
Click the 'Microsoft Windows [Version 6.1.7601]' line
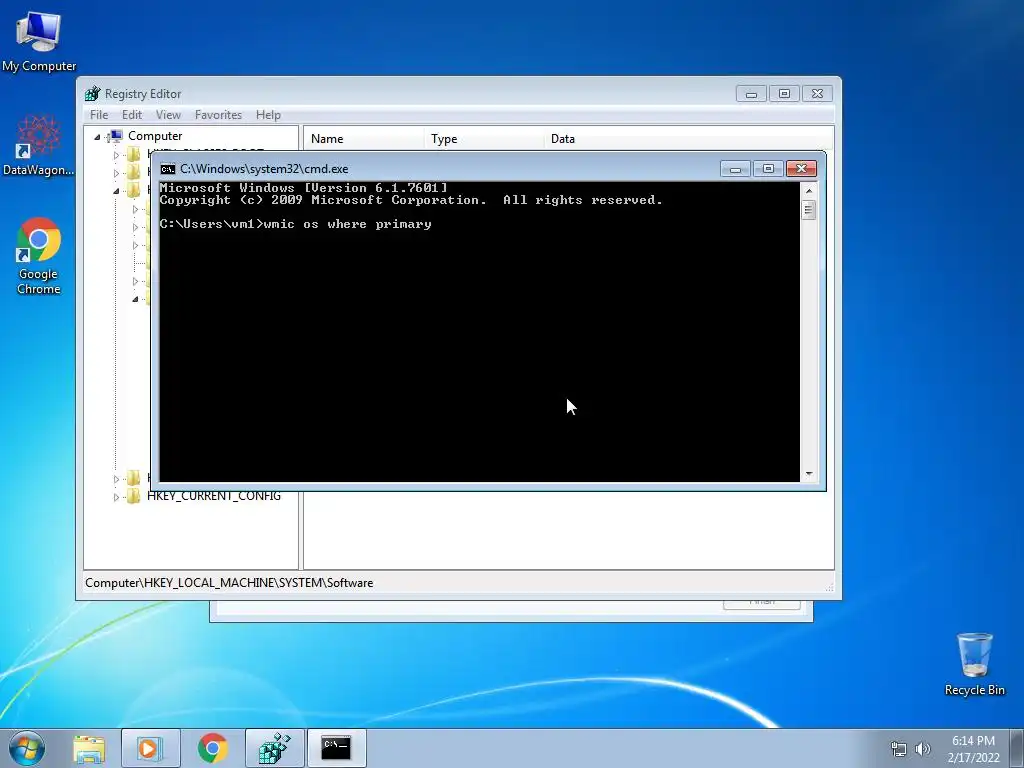point(304,188)
